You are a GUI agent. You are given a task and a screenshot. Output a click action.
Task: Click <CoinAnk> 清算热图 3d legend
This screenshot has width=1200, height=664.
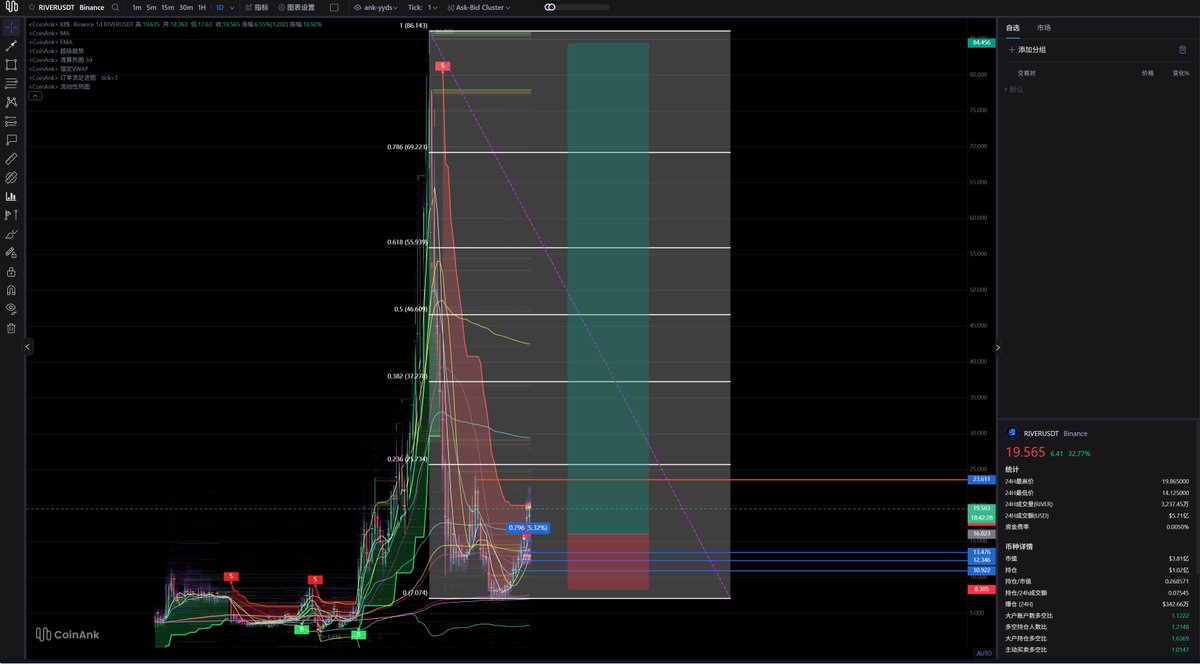tap(60, 59)
